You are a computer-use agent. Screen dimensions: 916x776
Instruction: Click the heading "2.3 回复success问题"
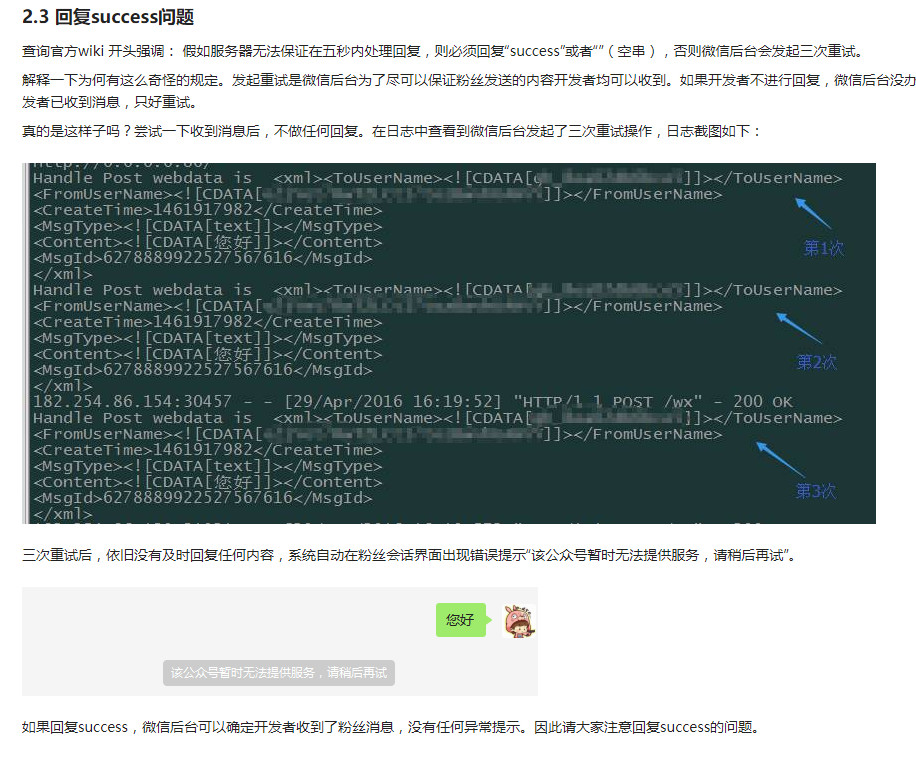108,17
